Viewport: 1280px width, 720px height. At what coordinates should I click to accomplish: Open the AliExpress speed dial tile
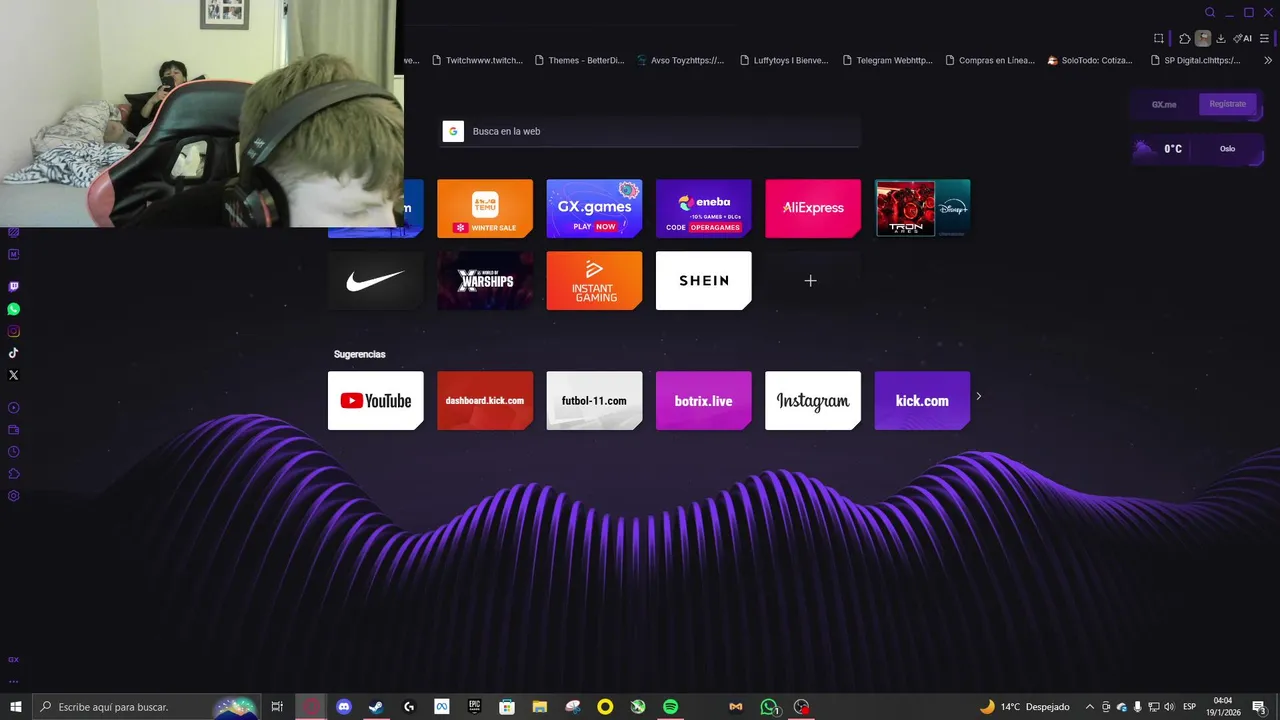(813, 208)
